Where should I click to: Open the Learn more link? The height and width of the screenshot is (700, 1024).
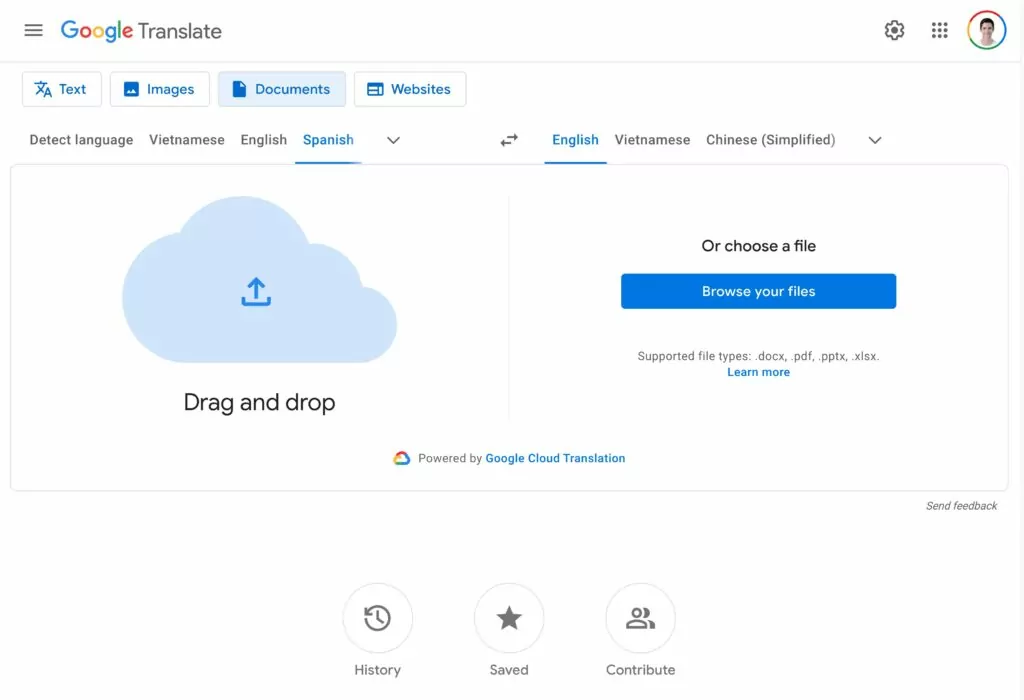pos(758,372)
